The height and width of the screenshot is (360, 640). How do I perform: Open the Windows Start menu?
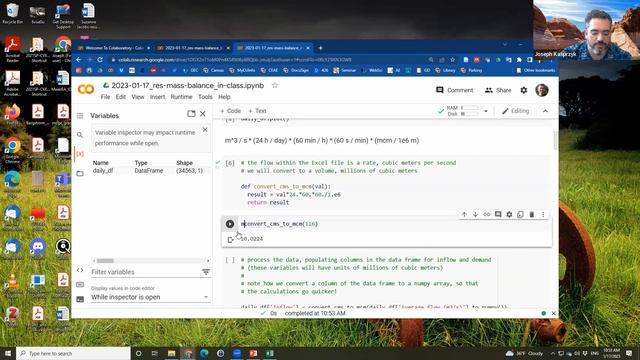click(x=8, y=353)
